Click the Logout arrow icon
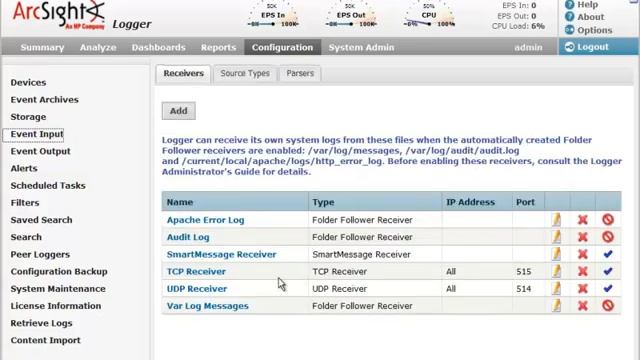 (x=569, y=47)
